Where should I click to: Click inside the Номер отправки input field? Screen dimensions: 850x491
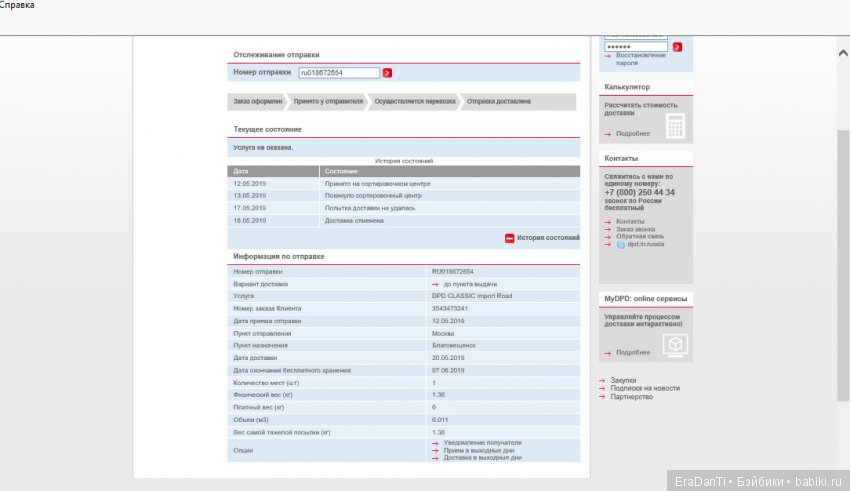pos(339,73)
